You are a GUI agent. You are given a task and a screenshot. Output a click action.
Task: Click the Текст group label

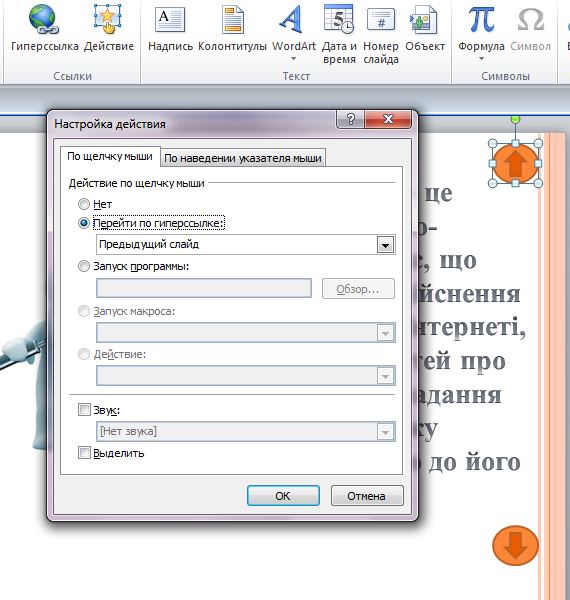pyautogui.click(x=296, y=76)
